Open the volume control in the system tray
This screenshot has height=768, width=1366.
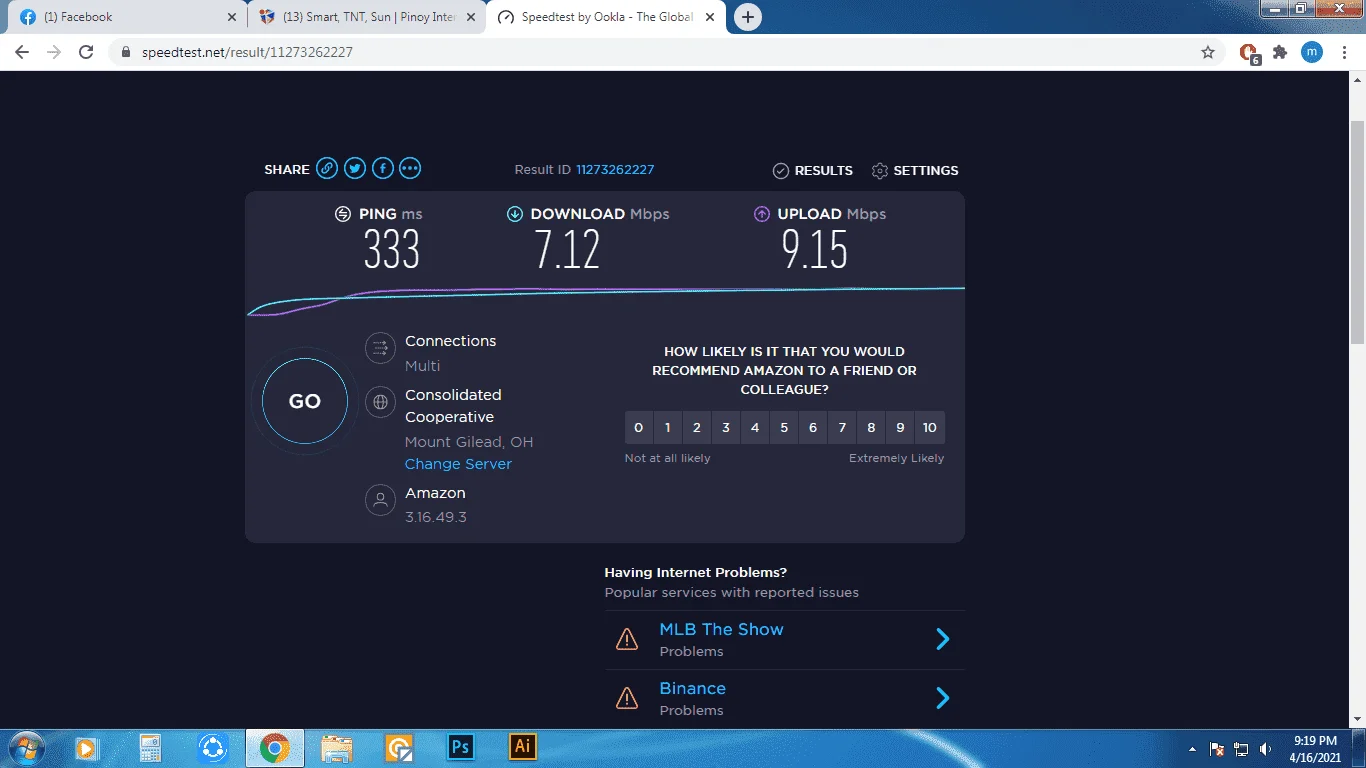coord(1266,748)
